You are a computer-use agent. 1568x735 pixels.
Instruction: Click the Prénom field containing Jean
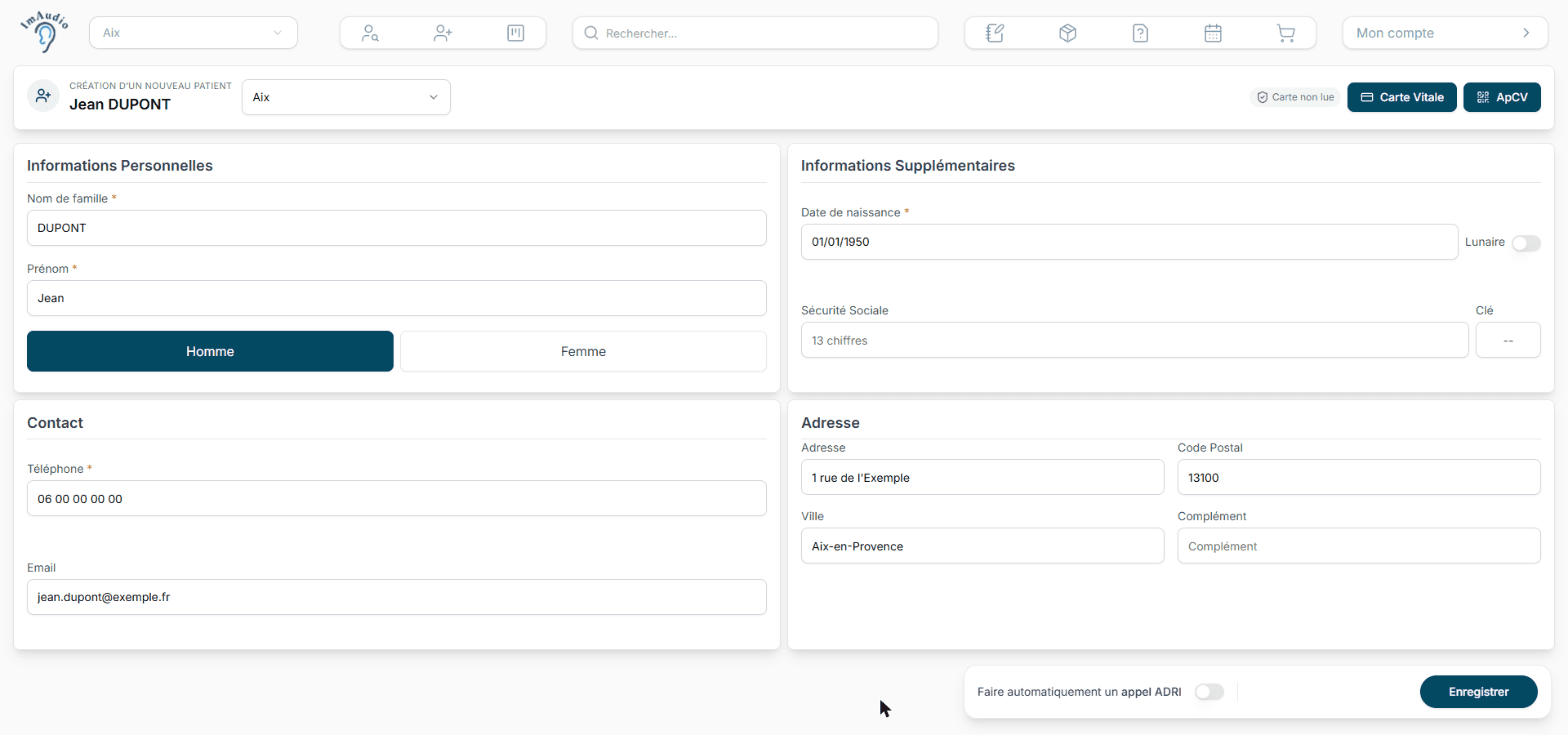click(397, 298)
